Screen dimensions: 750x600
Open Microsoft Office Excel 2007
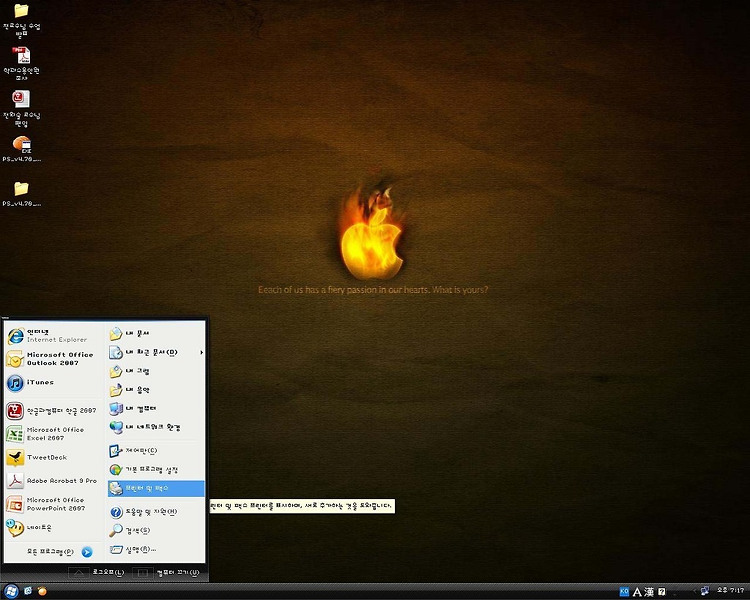point(53,433)
